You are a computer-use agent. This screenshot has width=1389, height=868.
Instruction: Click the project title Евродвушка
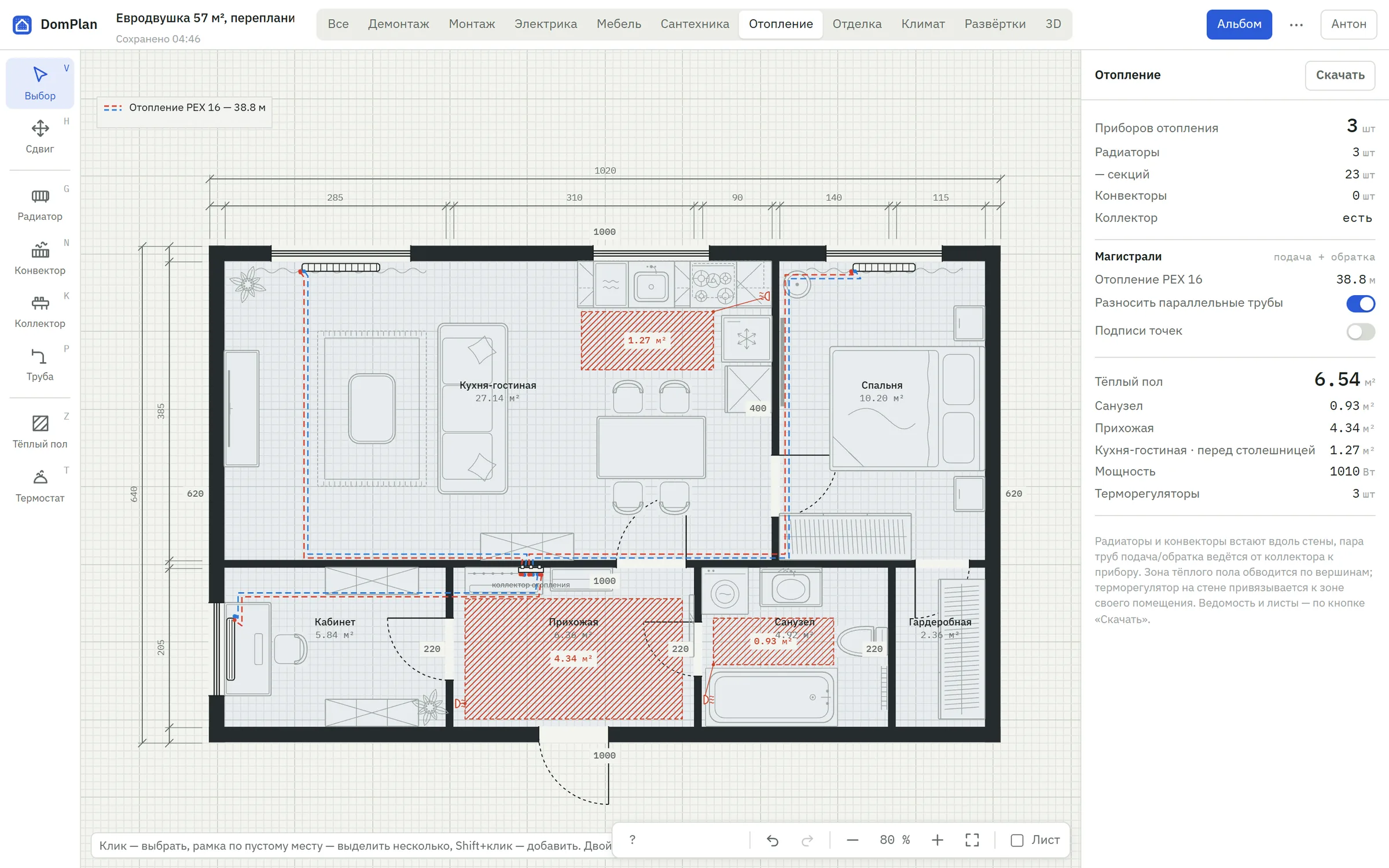pos(205,18)
